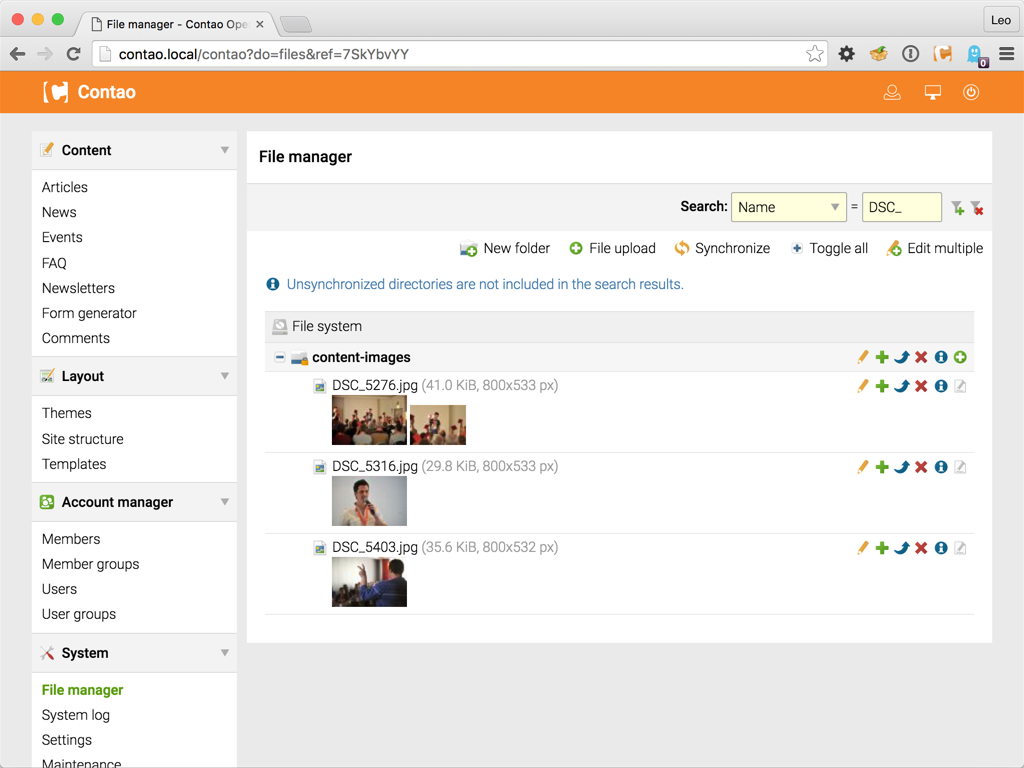The width and height of the screenshot is (1024, 768).
Task: Click the search text field containing DSC_
Action: coord(901,207)
